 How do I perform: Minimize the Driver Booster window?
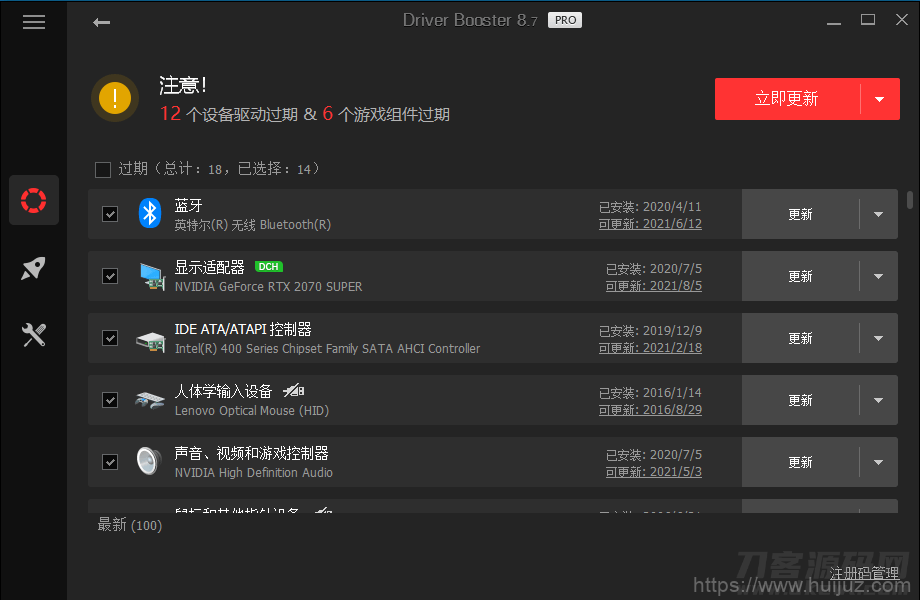834,21
